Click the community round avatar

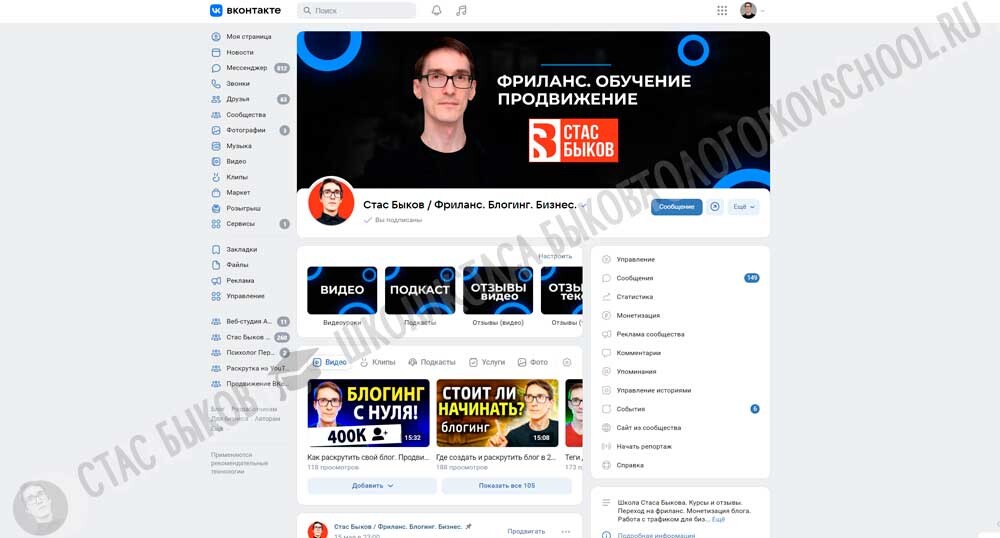pos(331,202)
